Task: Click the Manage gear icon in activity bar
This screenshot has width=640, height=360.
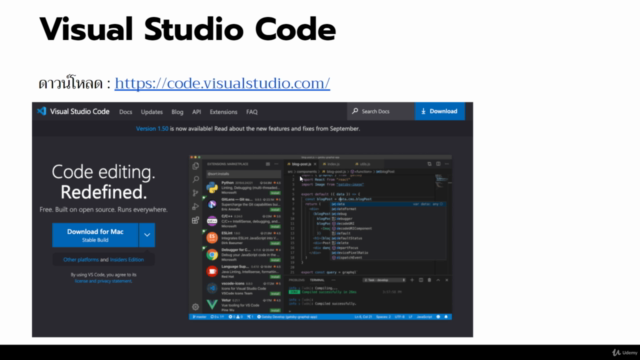Action: click(196, 307)
